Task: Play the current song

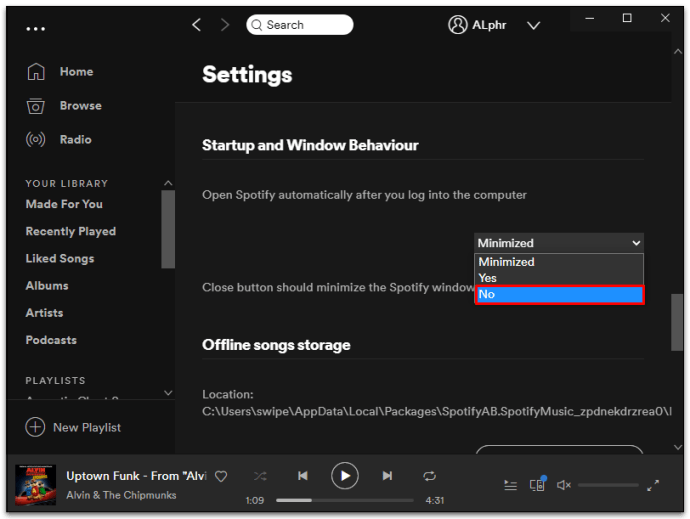Action: click(x=345, y=476)
